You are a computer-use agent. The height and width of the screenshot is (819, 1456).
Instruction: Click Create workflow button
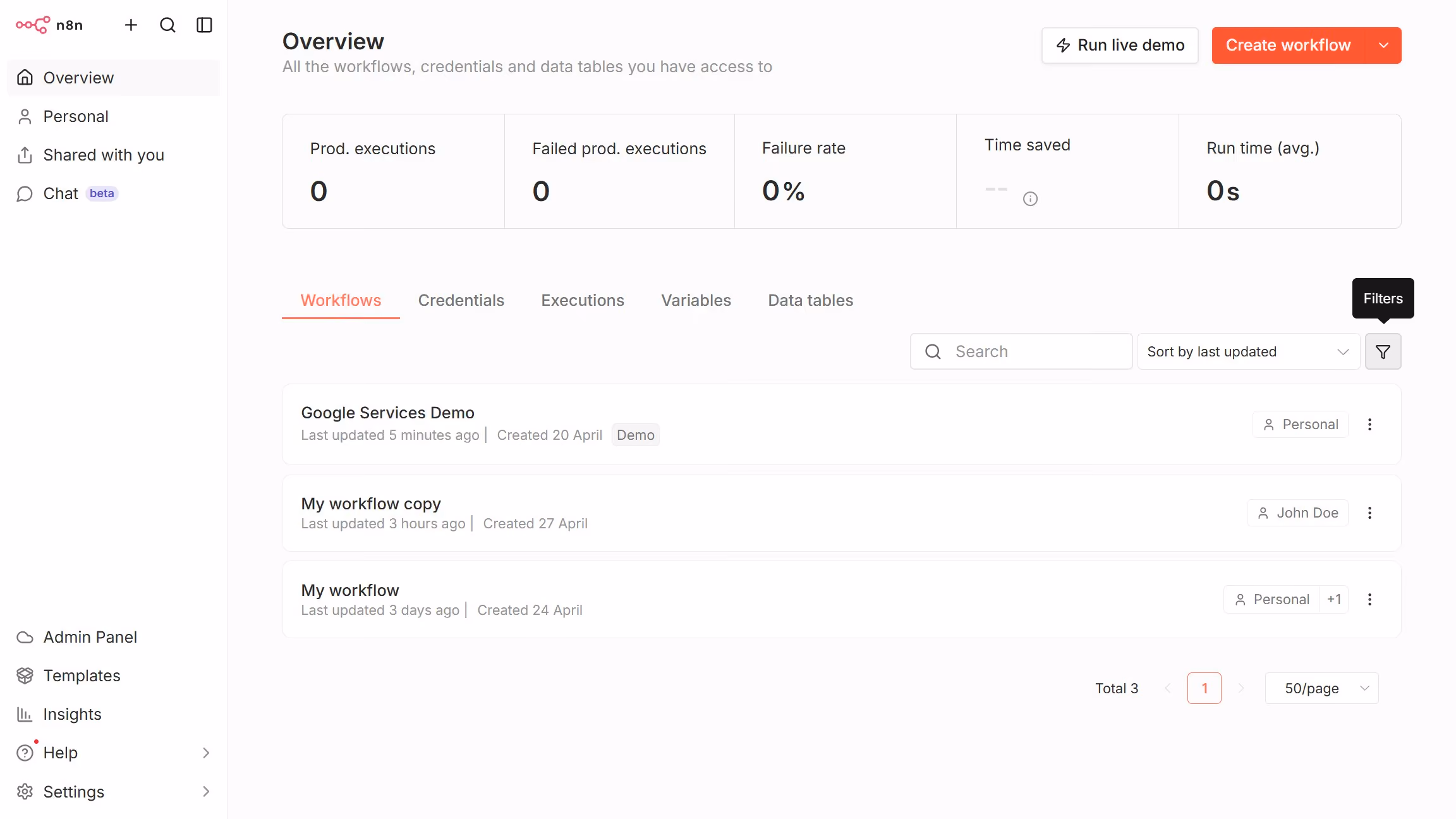pyautogui.click(x=1289, y=45)
